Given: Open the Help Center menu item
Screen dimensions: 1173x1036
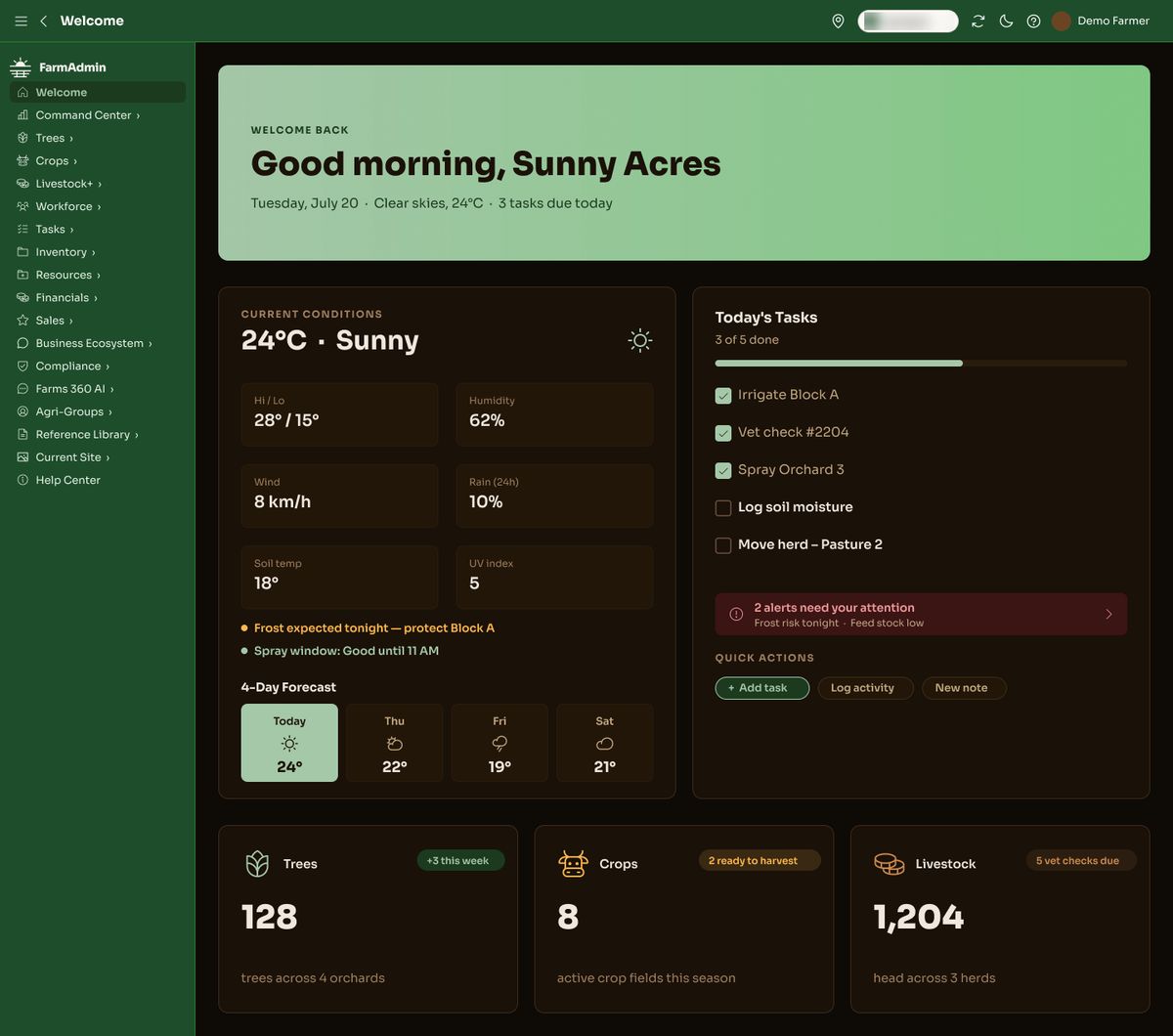Looking at the screenshot, I should pyautogui.click(x=98, y=480).
